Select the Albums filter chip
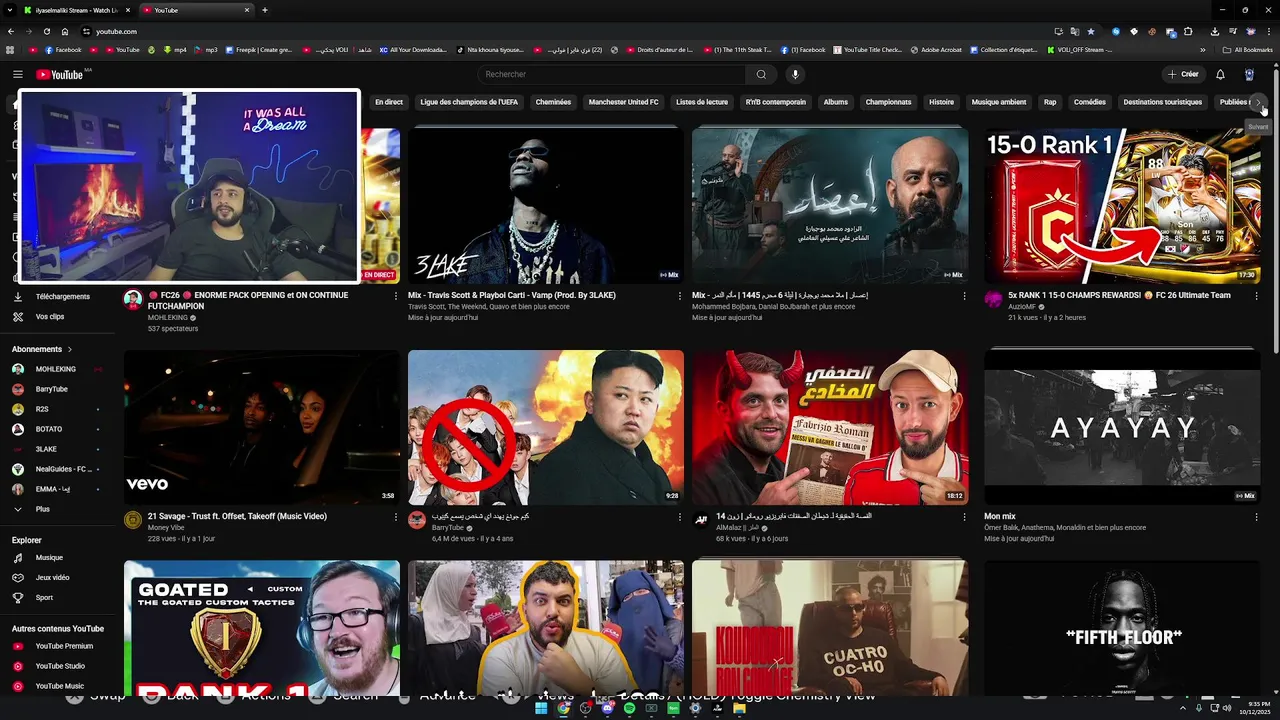 point(836,102)
